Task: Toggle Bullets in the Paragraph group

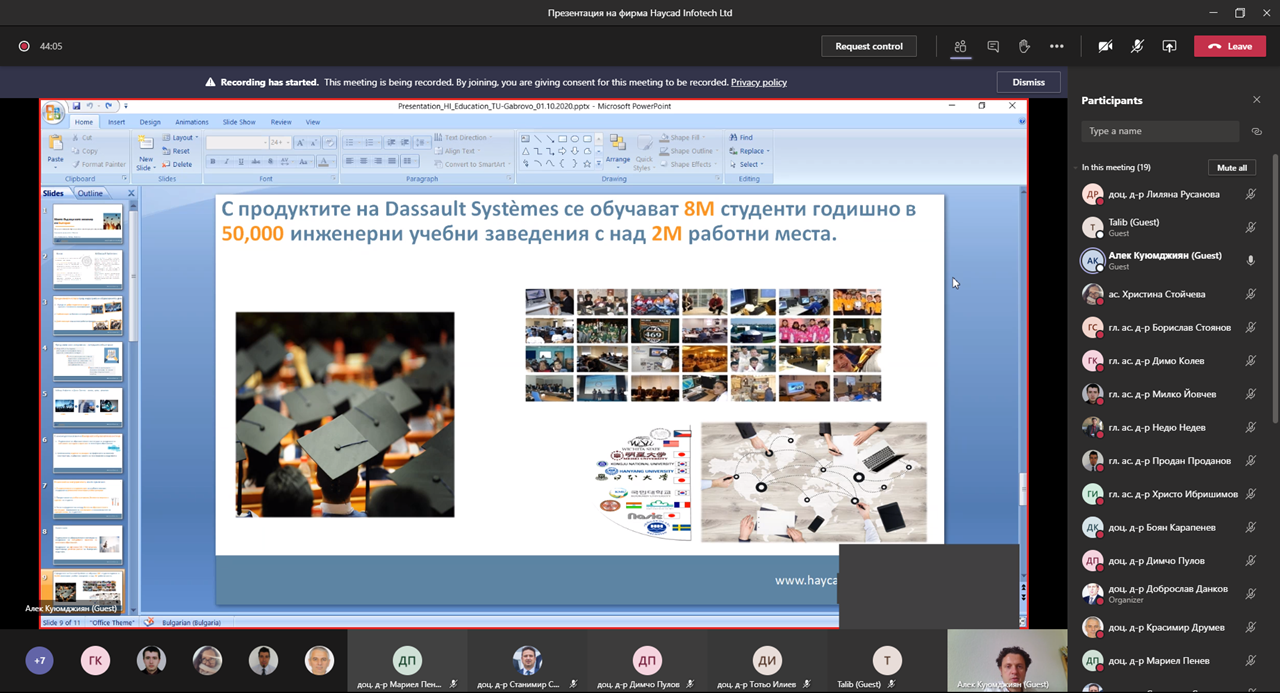Action: click(x=351, y=143)
